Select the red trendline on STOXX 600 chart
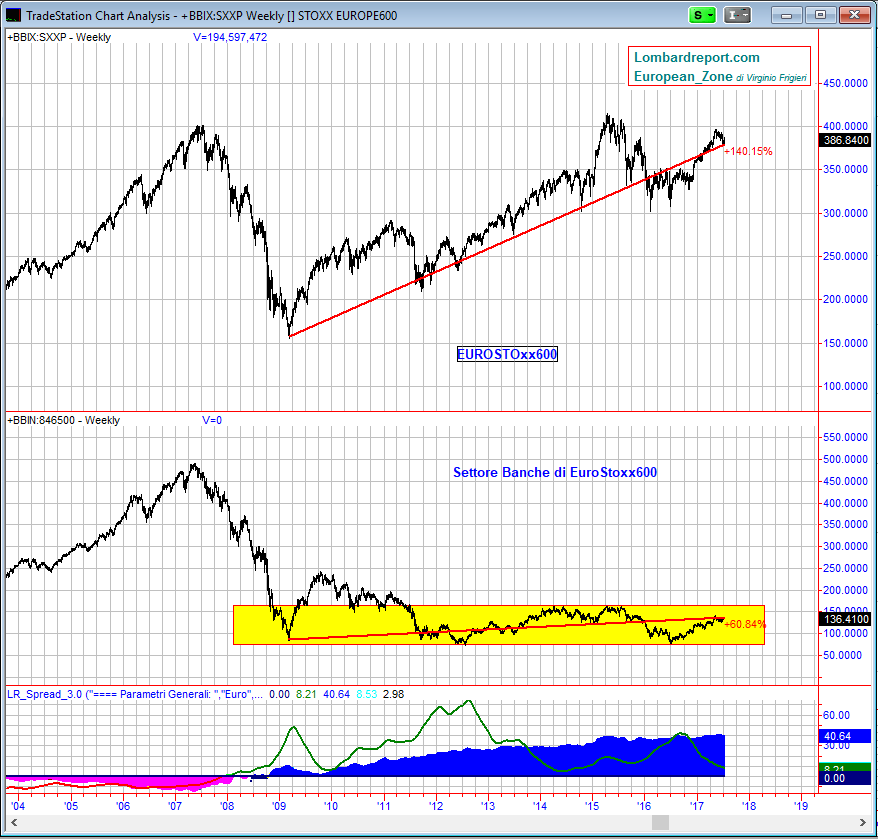 (507, 240)
